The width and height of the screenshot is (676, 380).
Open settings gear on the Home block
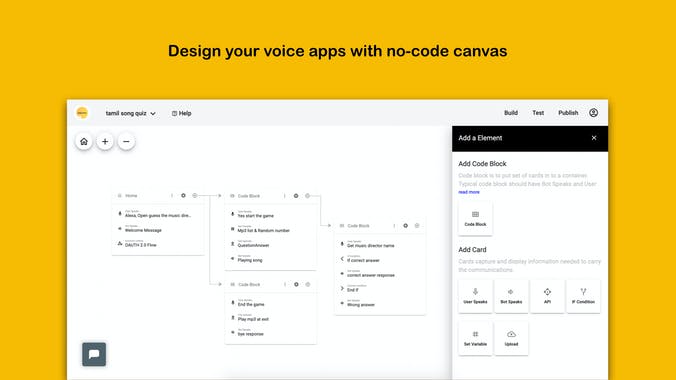point(183,195)
